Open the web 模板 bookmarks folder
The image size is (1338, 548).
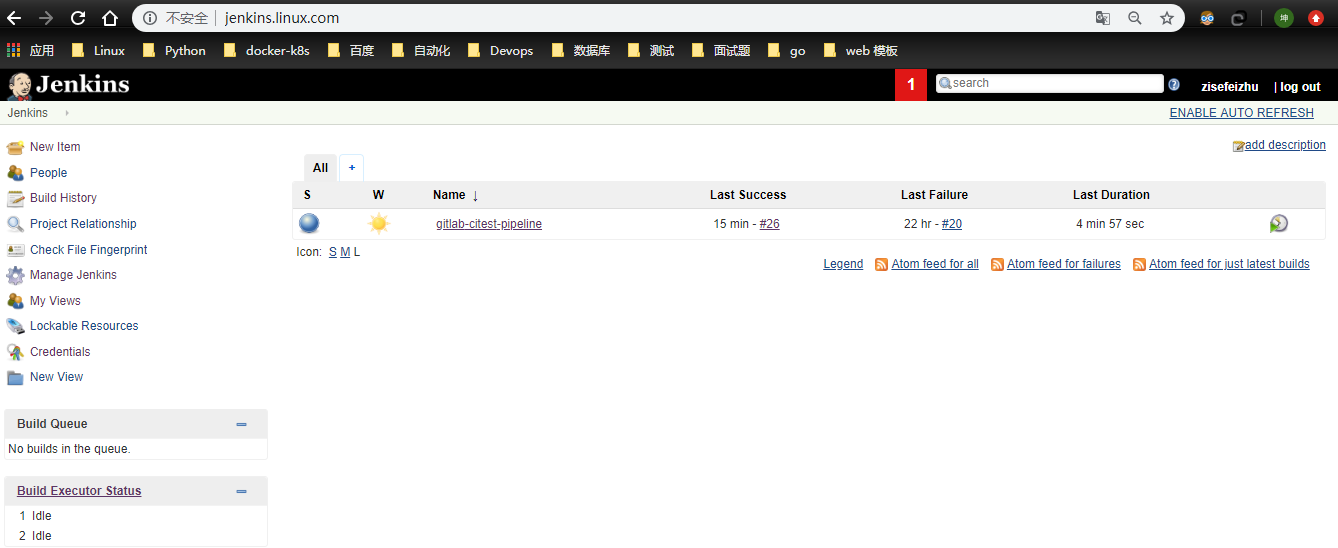[x=860, y=50]
